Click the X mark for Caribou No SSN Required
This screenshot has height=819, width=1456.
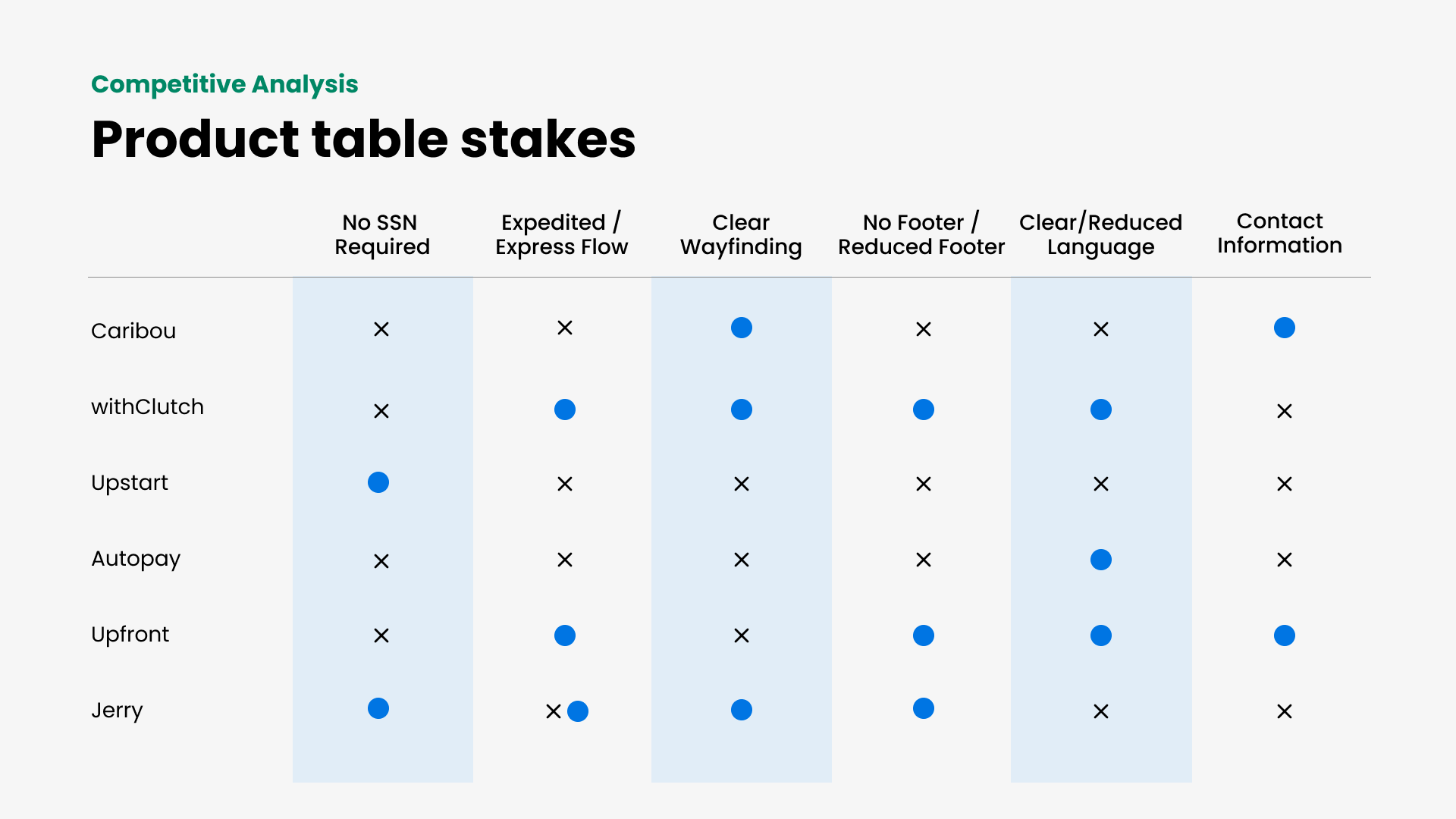pyautogui.click(x=381, y=329)
